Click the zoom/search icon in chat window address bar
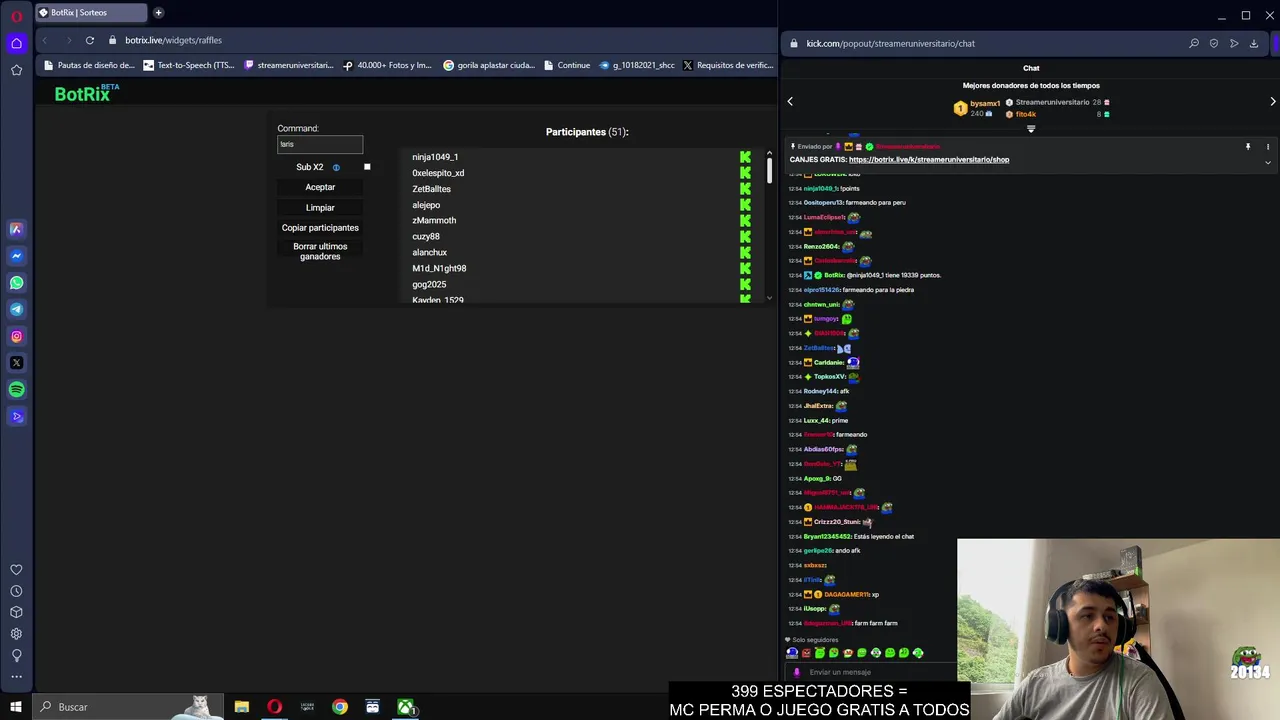 [x=1194, y=44]
